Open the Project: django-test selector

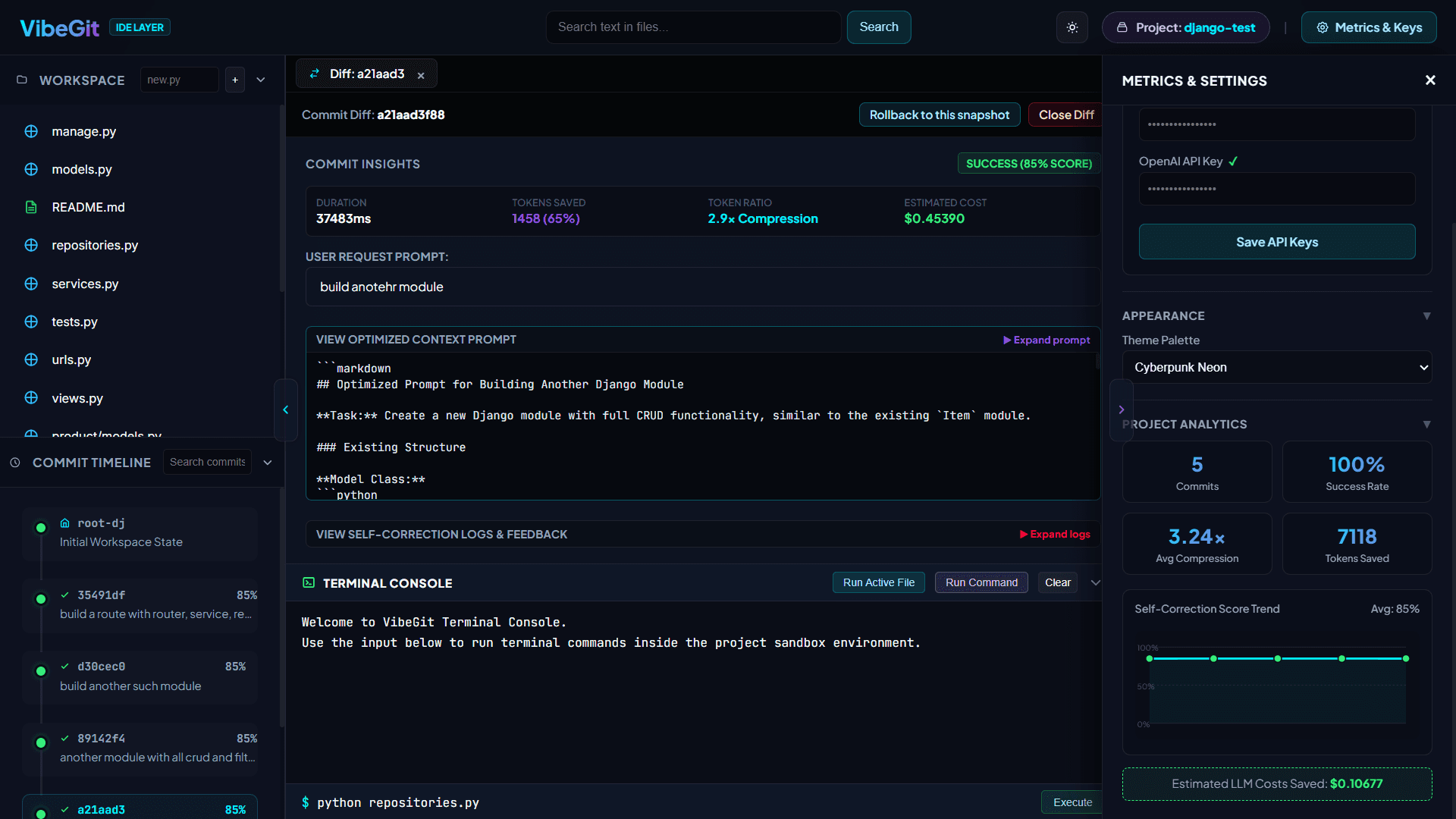(1186, 27)
